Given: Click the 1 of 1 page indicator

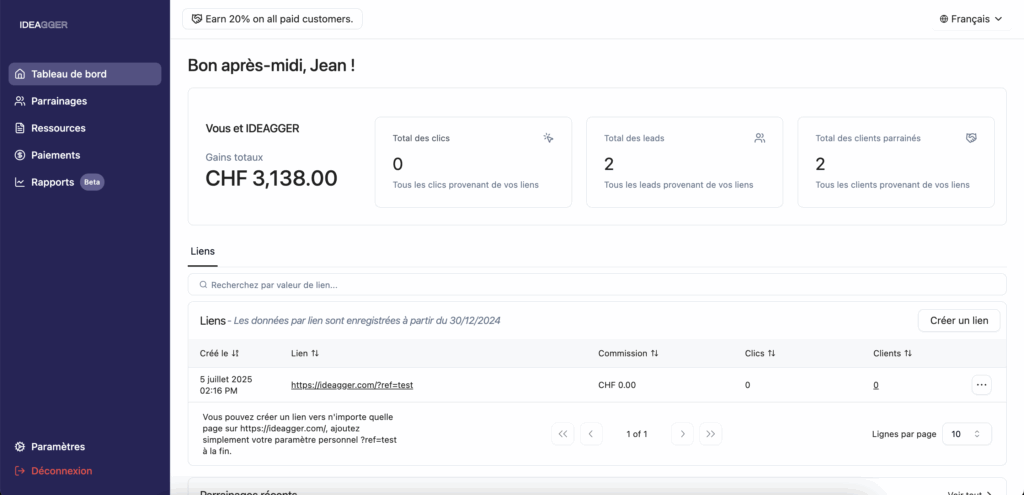Looking at the screenshot, I should [x=637, y=434].
